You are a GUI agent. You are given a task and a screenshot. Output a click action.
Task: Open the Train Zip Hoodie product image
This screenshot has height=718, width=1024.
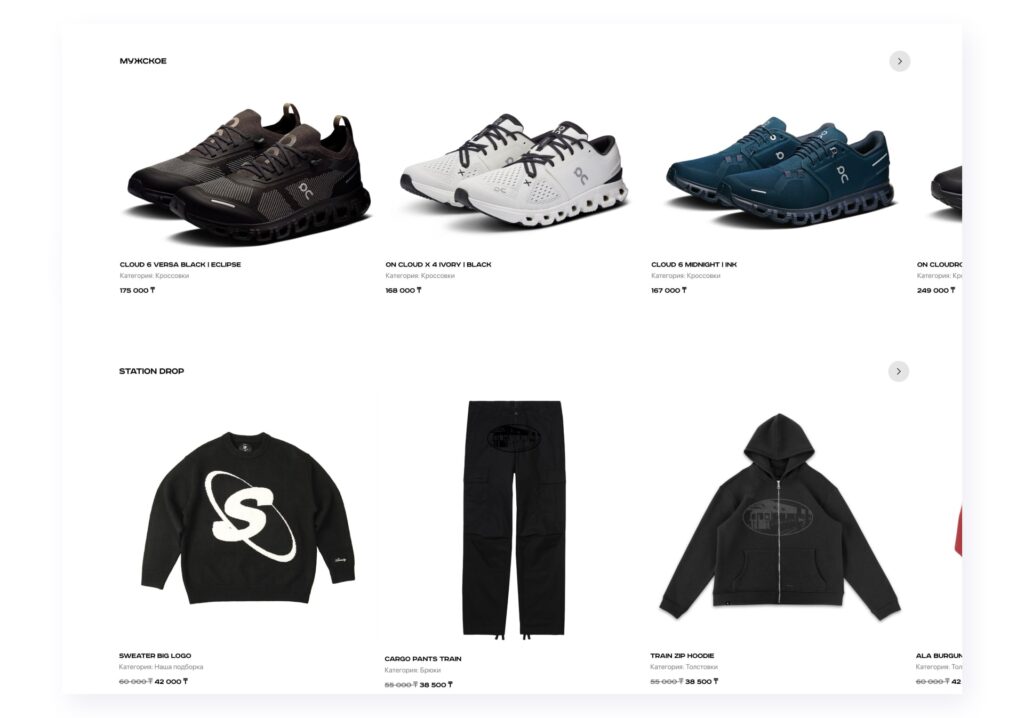(779, 516)
